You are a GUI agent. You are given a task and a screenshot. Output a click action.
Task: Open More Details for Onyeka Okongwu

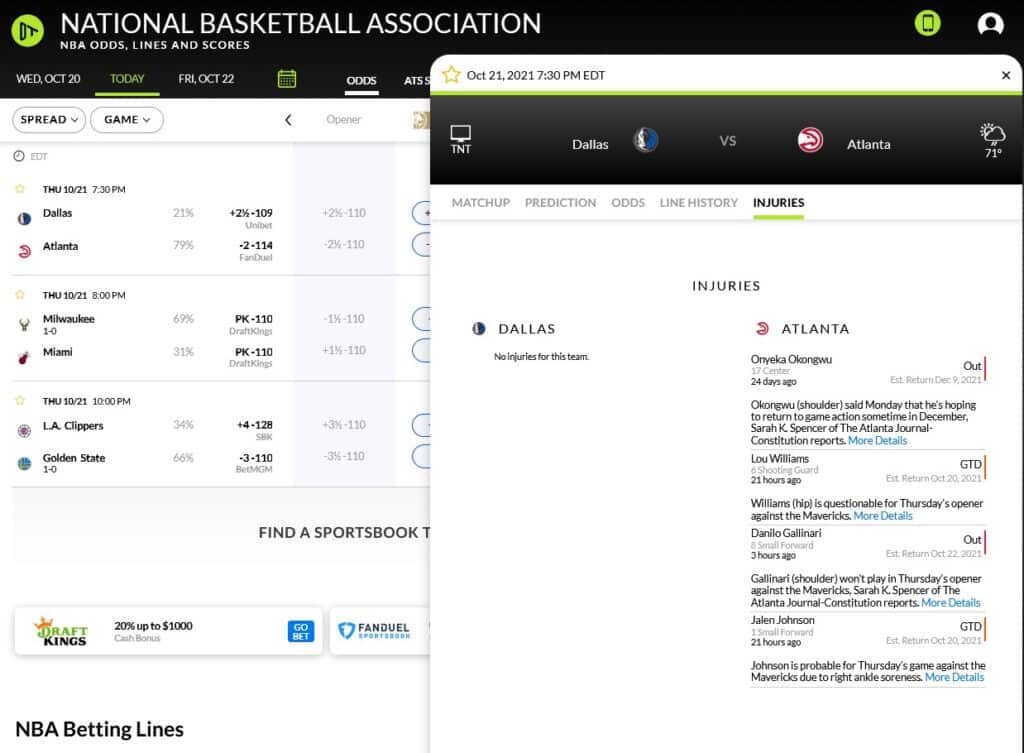[x=877, y=440]
